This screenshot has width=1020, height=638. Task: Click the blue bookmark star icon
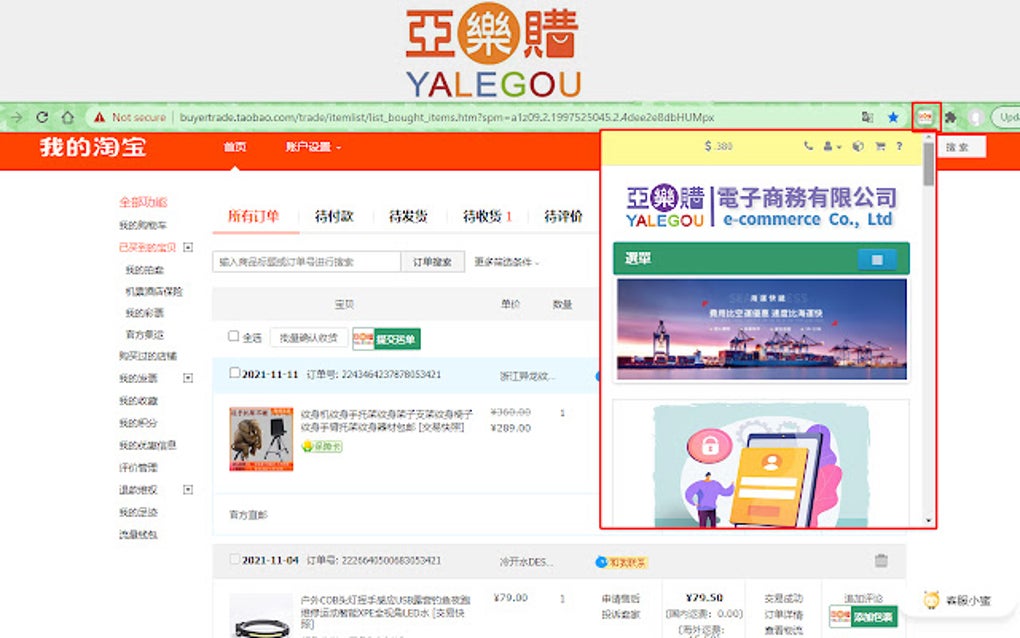893,117
